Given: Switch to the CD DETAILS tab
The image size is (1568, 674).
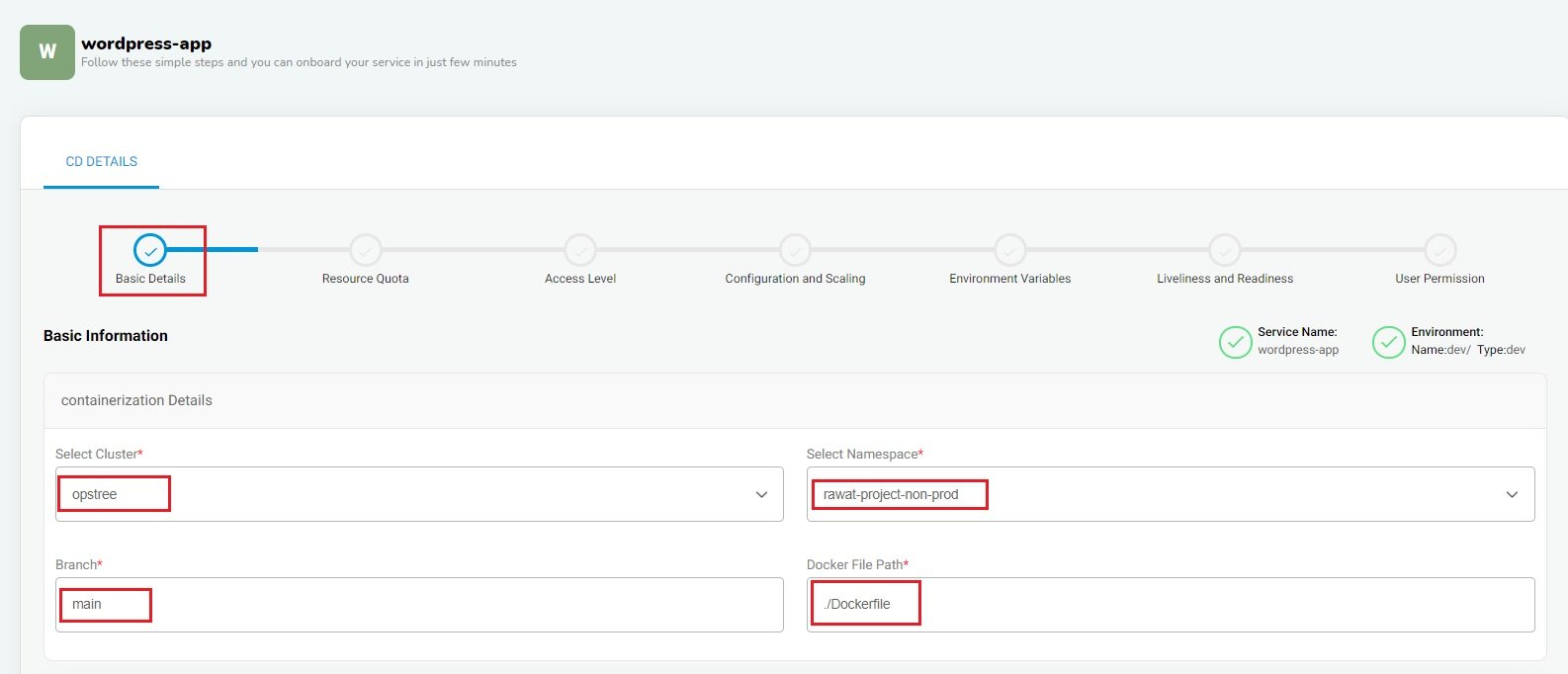Looking at the screenshot, I should 101,161.
